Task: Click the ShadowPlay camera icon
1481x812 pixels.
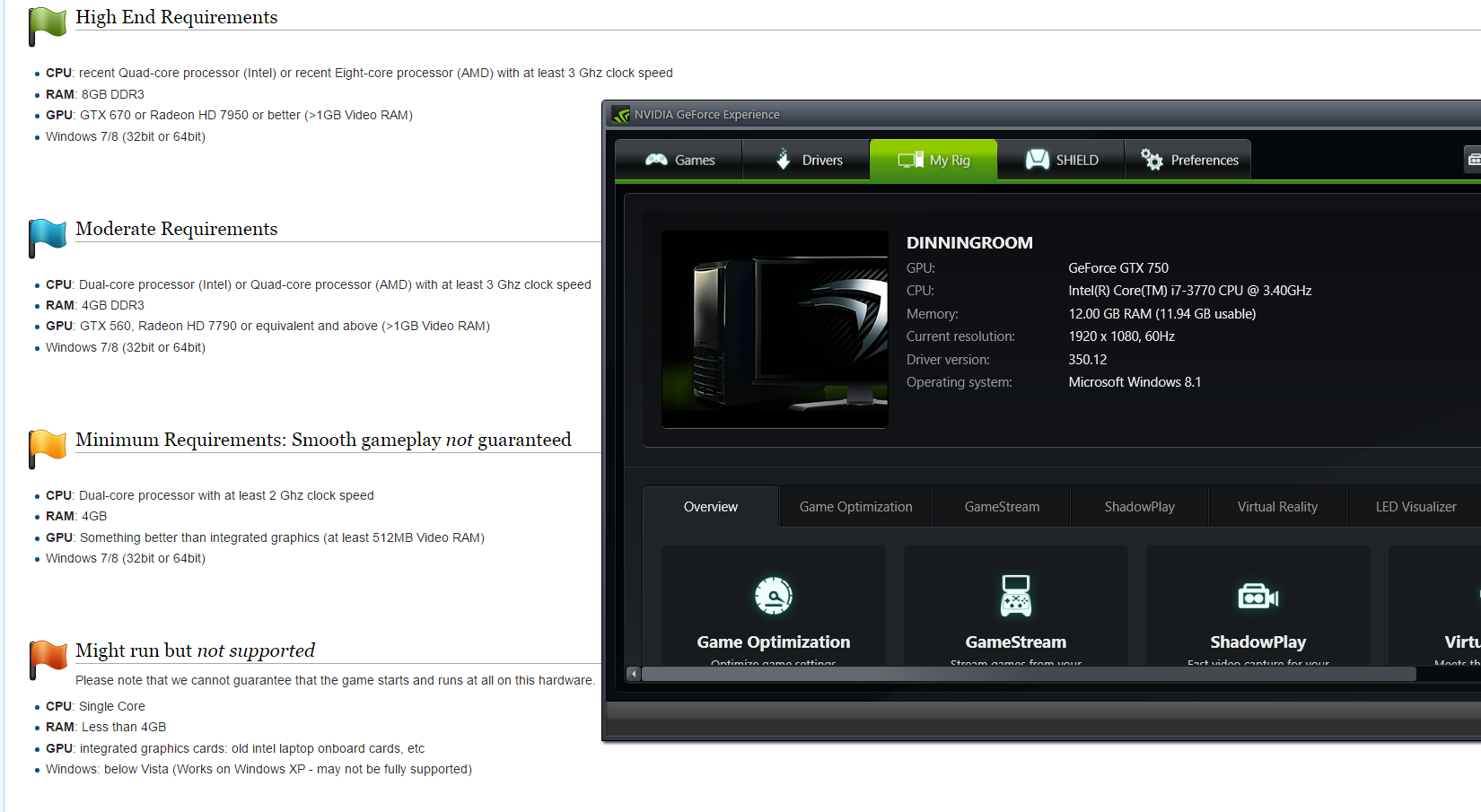Action: click(1258, 596)
